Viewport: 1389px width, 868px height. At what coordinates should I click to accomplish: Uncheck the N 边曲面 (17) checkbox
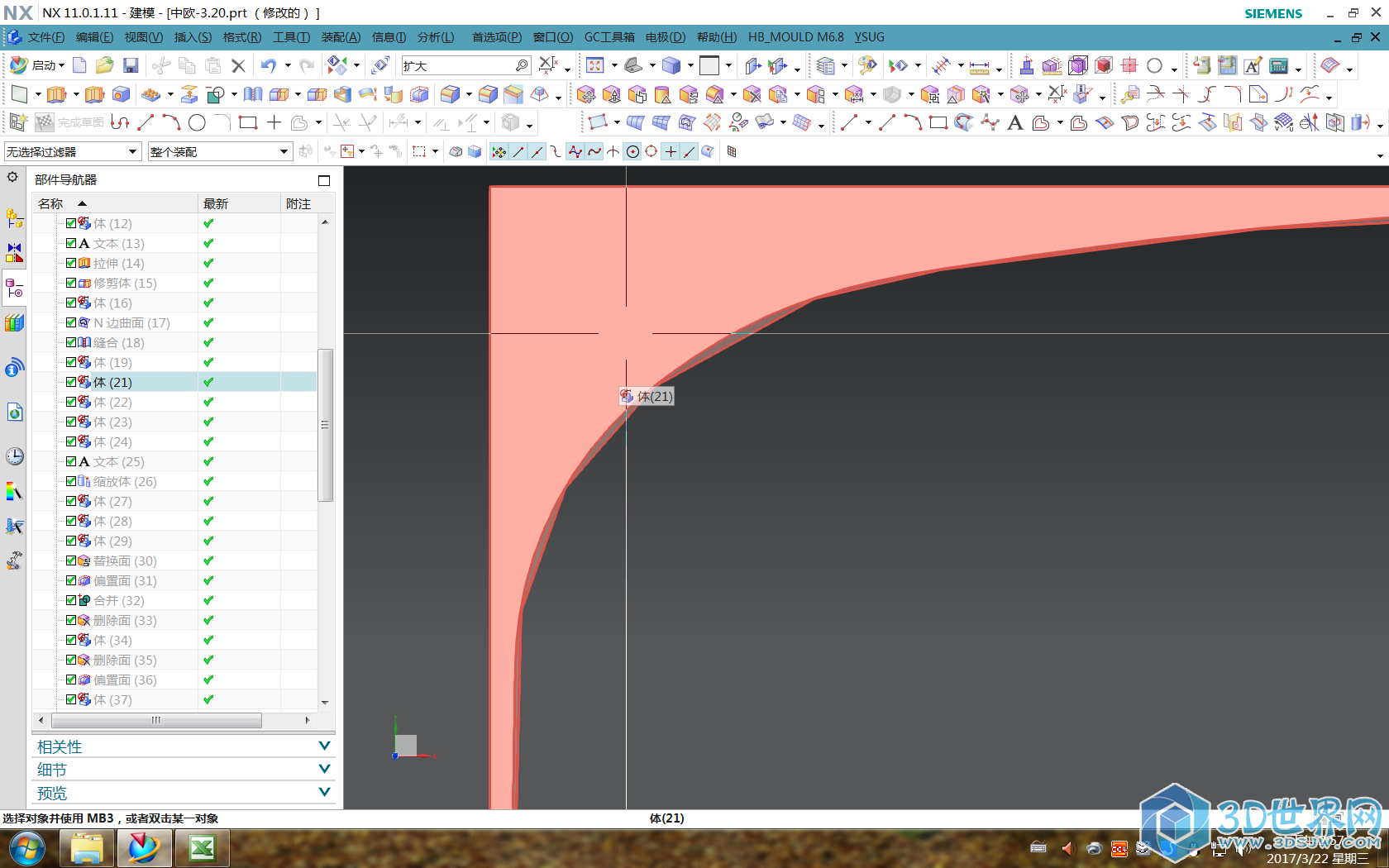pyautogui.click(x=71, y=322)
